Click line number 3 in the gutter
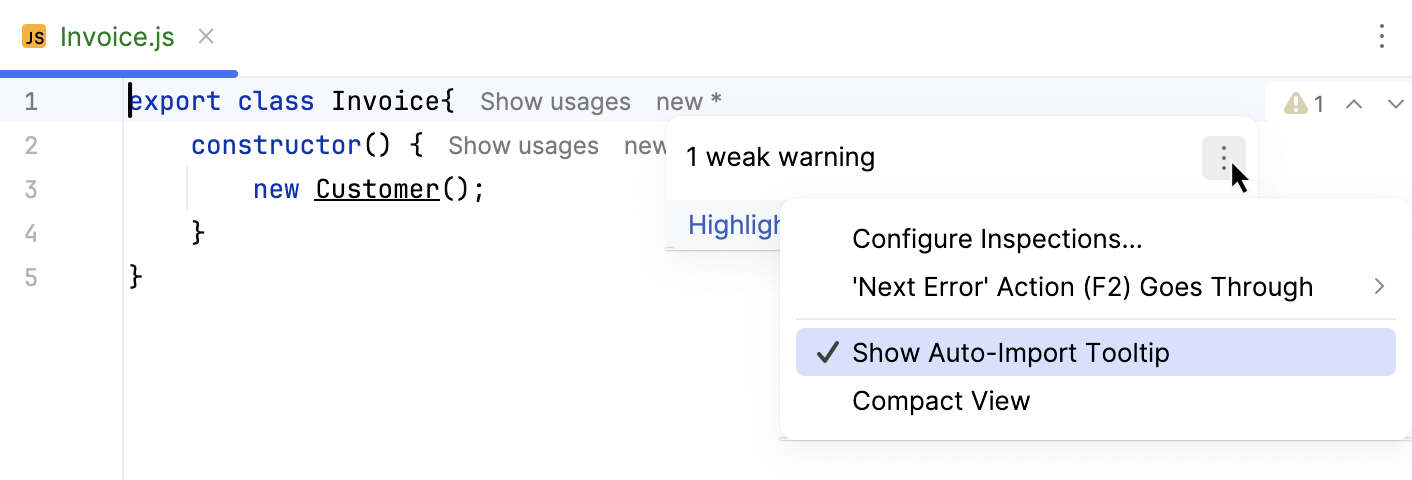The width and height of the screenshot is (1412, 480). 31,190
